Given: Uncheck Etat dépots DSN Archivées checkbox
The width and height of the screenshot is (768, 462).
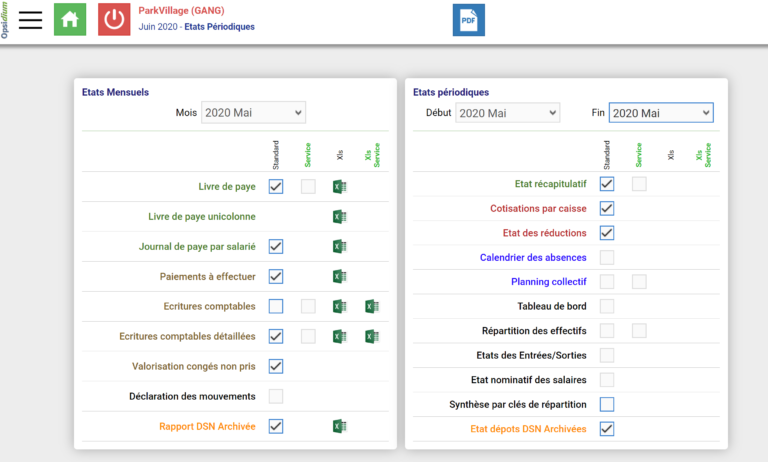Looking at the screenshot, I should [607, 429].
